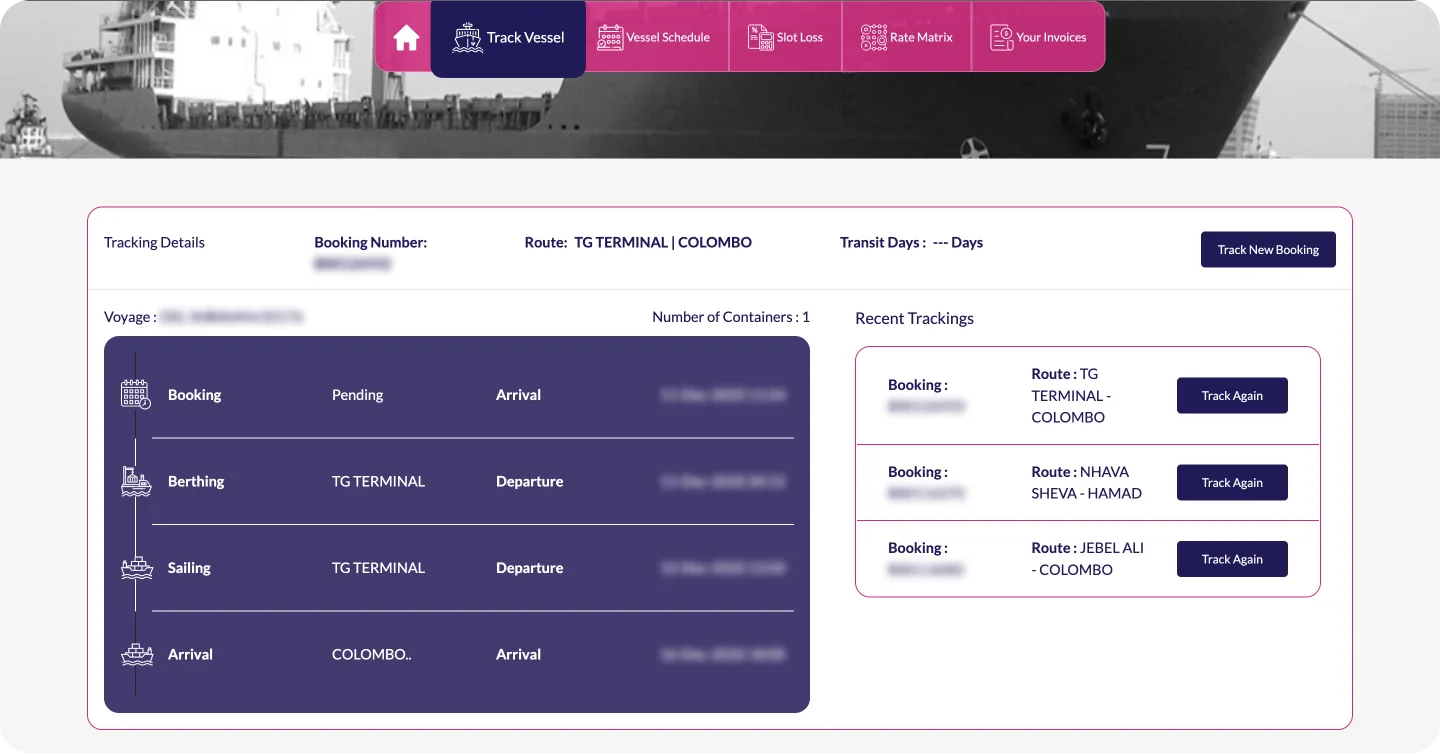Switch to the Rate Matrix tab
This screenshot has width=1440, height=753.
point(907,37)
